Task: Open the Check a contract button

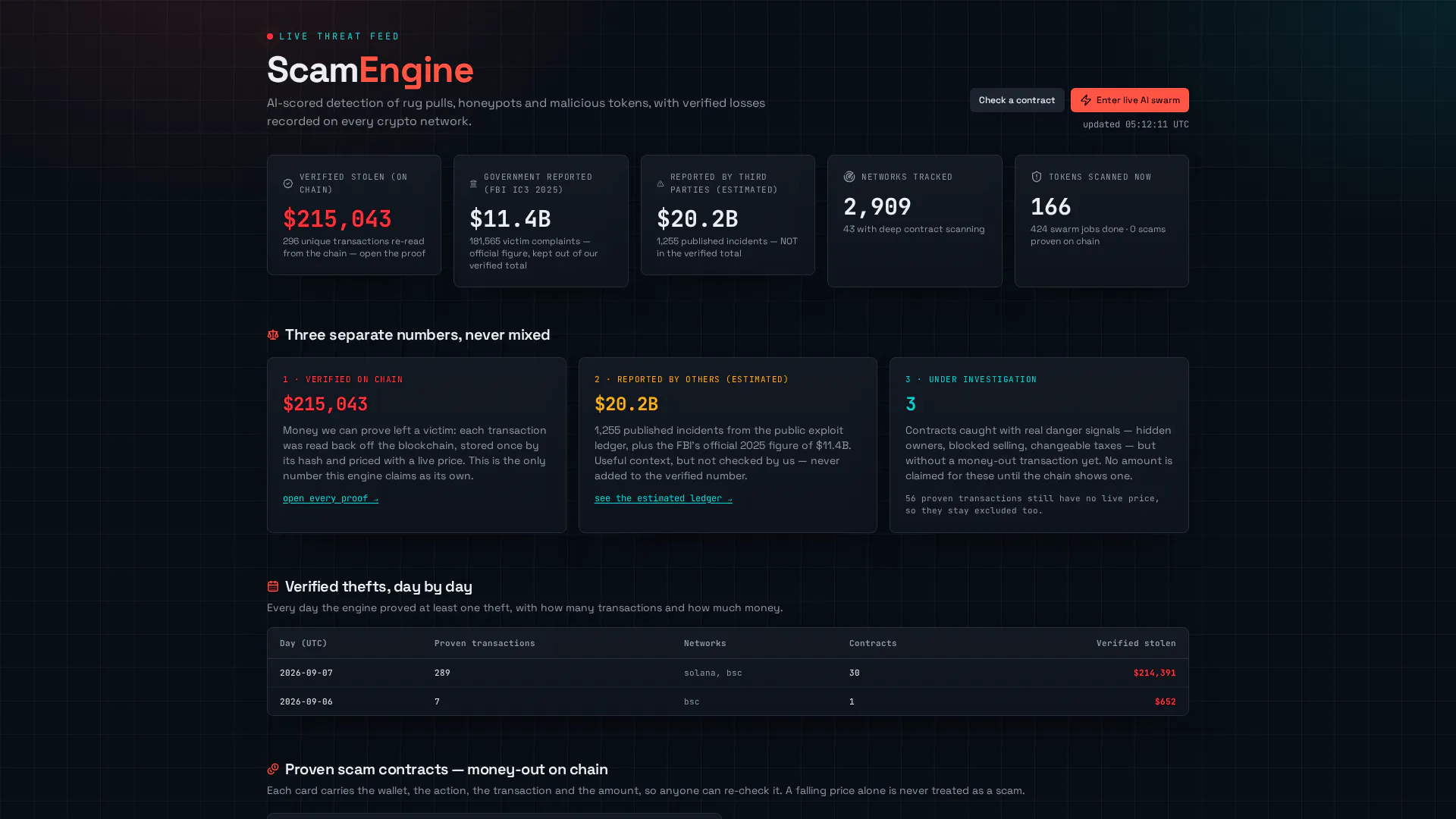Action: 1017,100
